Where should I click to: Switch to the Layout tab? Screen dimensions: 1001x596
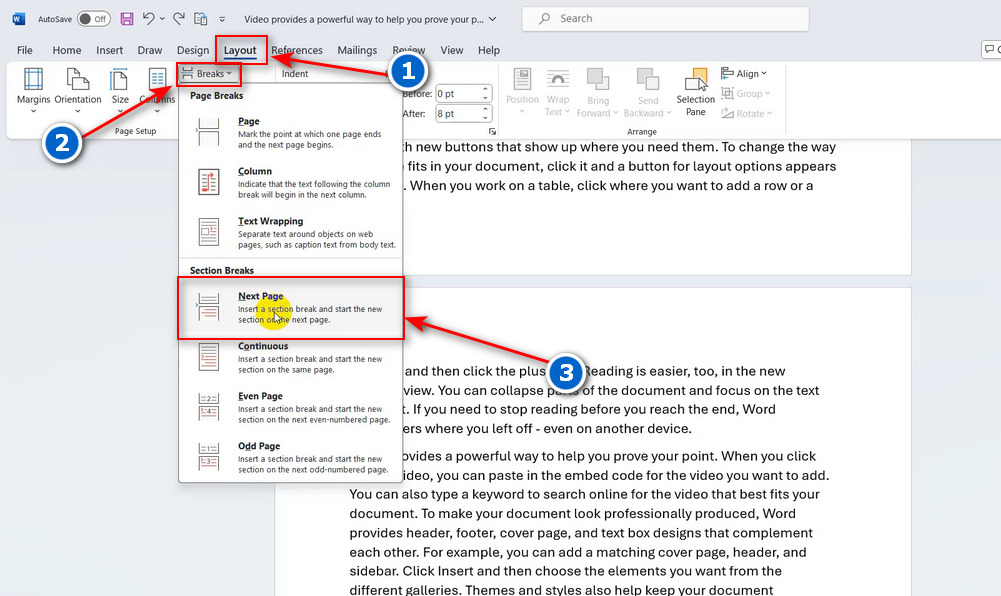pyautogui.click(x=240, y=50)
